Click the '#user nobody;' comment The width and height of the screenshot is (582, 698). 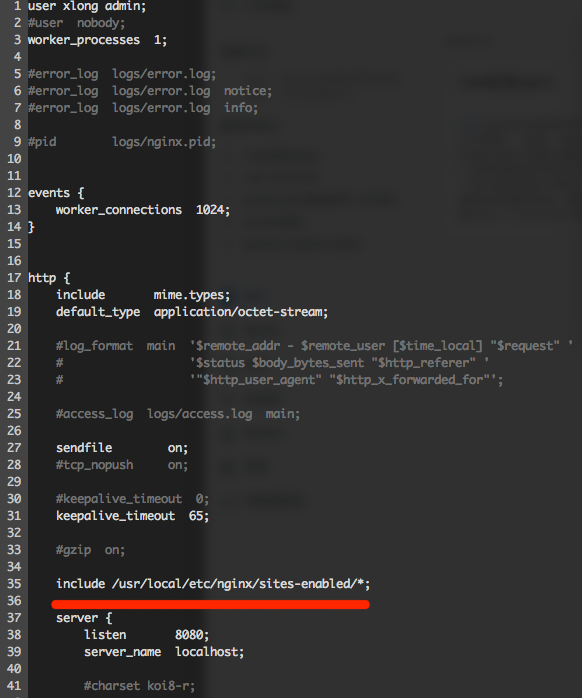click(x=77, y=23)
